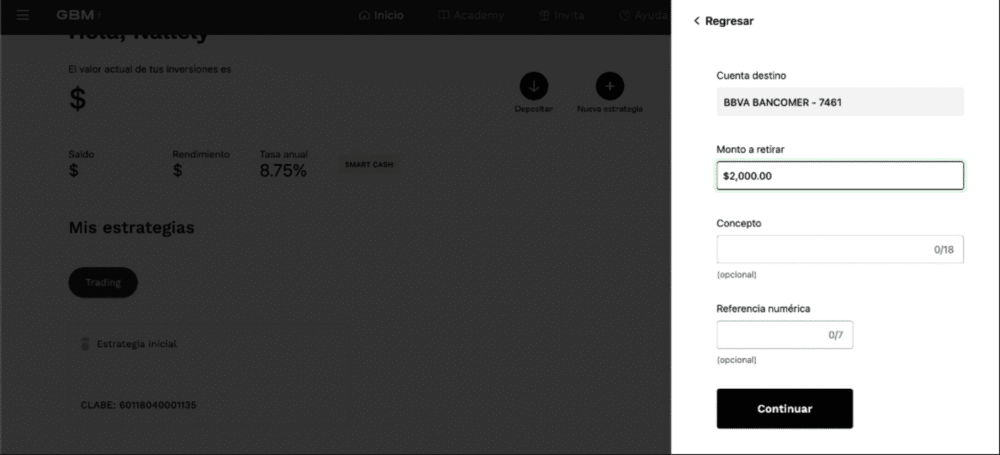
Task: Open the Cuenta destino BBVA Bancomer selector
Action: (840, 101)
